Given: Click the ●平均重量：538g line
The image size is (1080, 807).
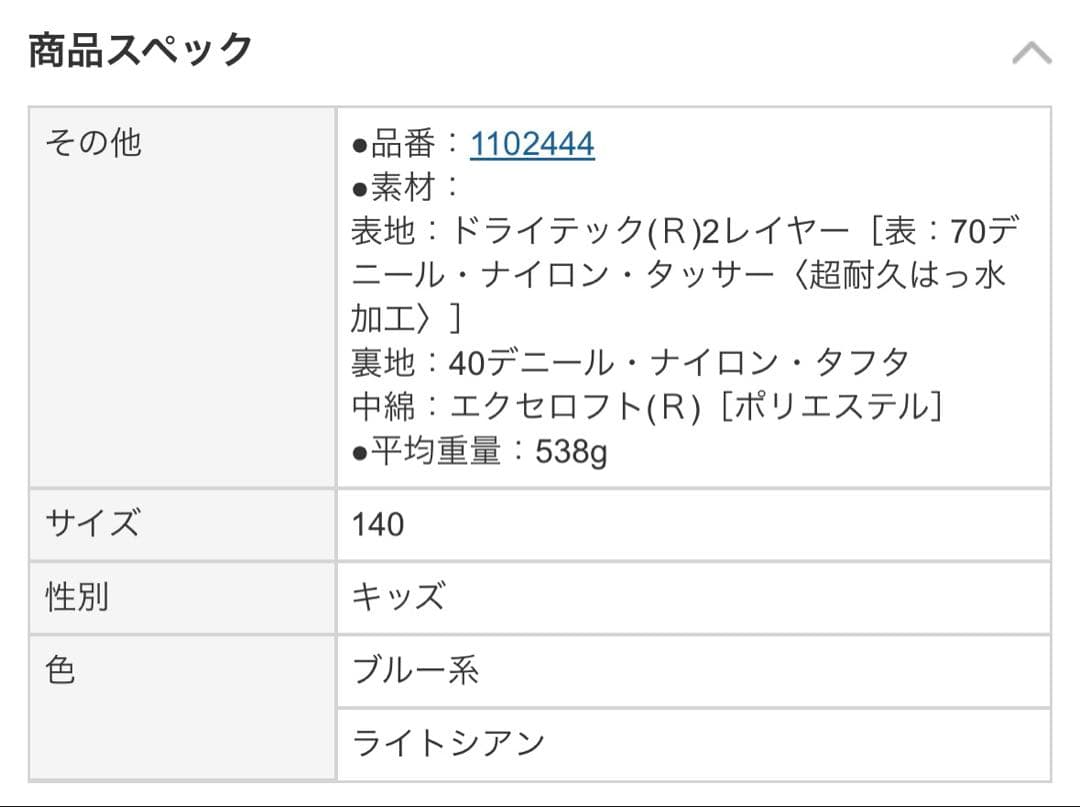Looking at the screenshot, I should [x=480, y=452].
